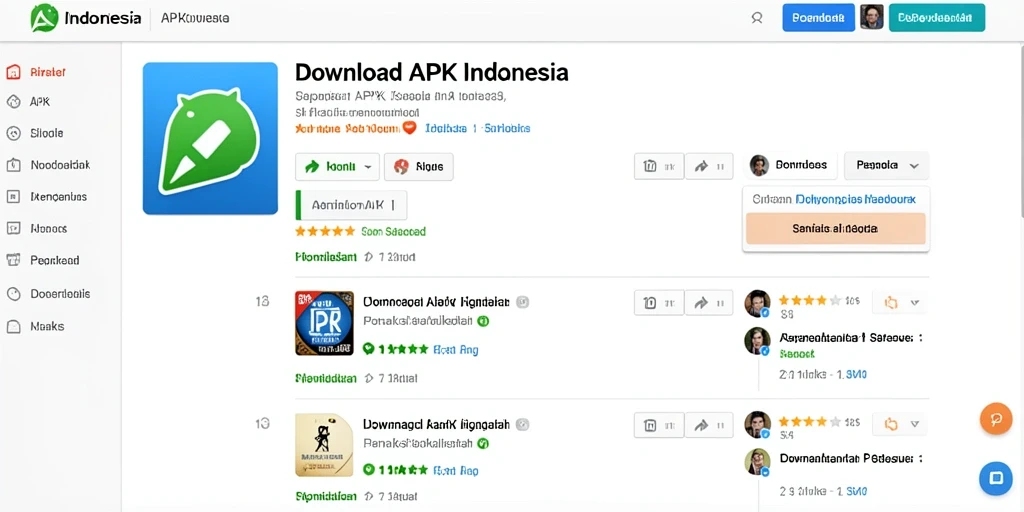Screen dimensions: 1024x512
Task: Click info badge after the gold-icon app title
Action: (x=522, y=424)
